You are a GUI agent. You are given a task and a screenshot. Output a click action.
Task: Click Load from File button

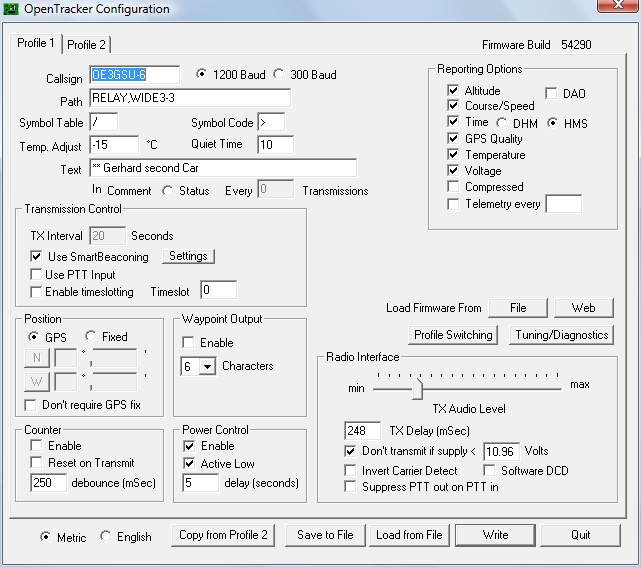(409, 535)
